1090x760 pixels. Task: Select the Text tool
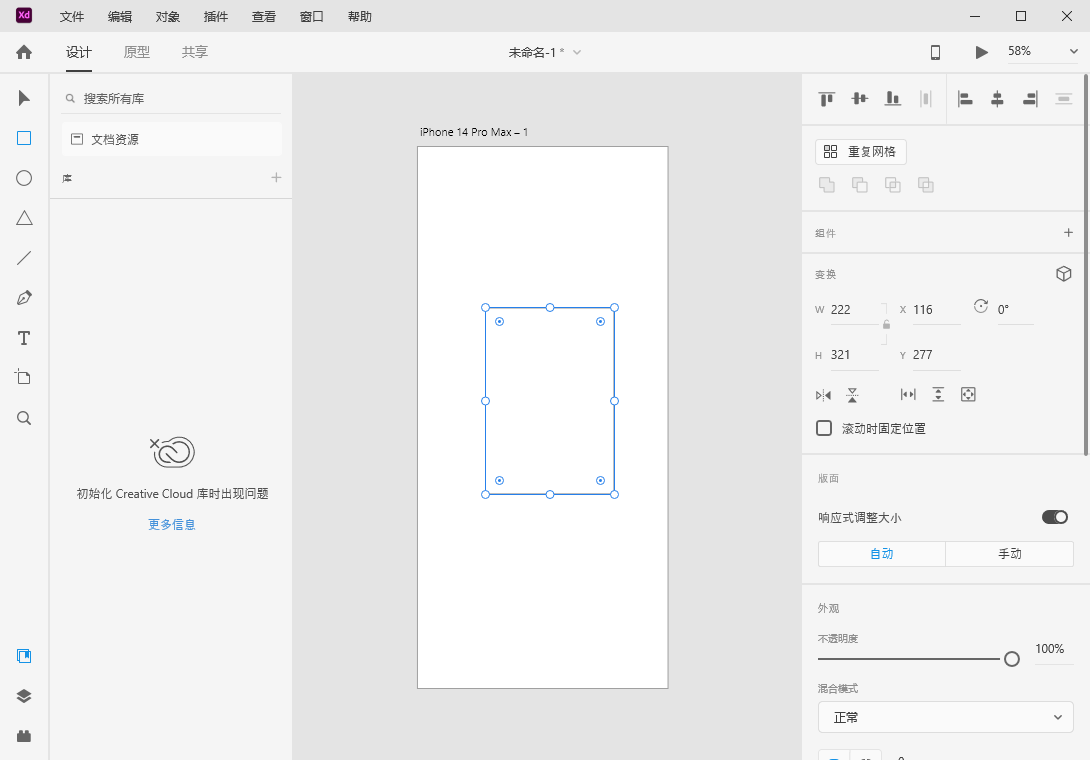(x=24, y=338)
